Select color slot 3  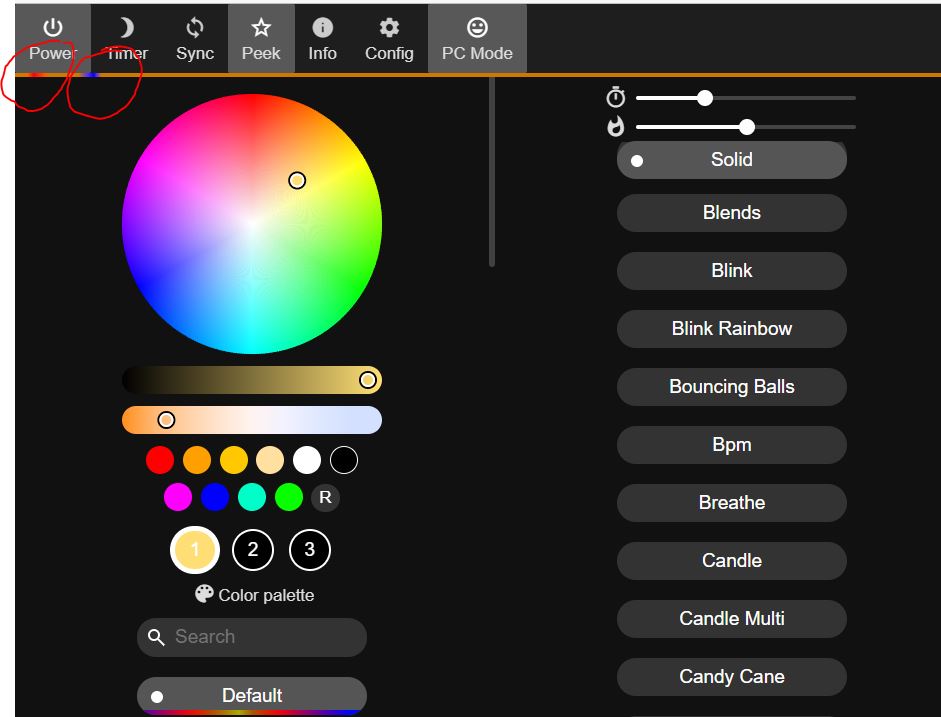(310, 550)
